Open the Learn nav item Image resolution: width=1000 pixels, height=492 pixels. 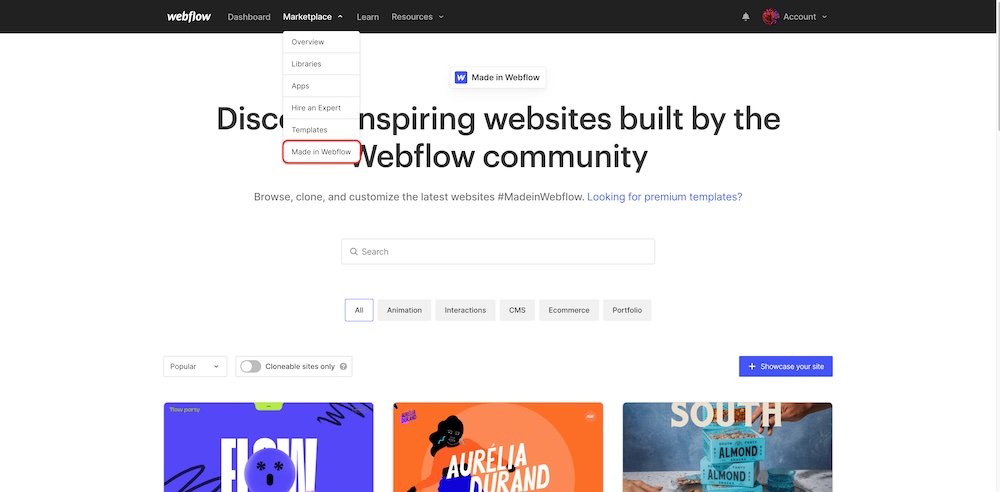pyautogui.click(x=368, y=17)
